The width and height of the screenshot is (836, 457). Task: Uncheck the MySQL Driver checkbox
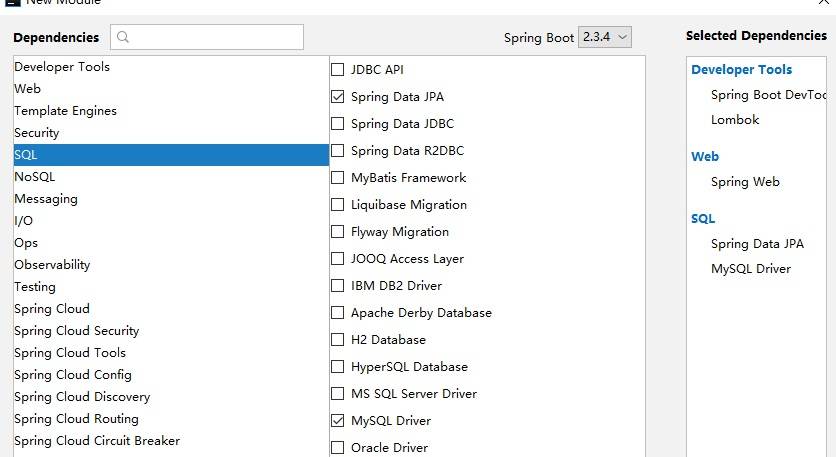point(337,421)
